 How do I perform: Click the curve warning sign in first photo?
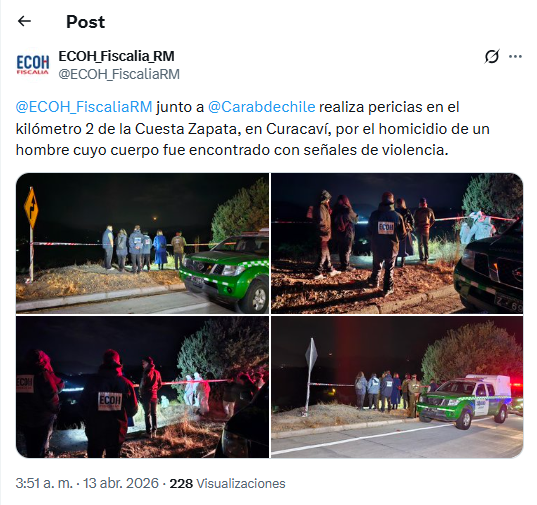pos(31,207)
